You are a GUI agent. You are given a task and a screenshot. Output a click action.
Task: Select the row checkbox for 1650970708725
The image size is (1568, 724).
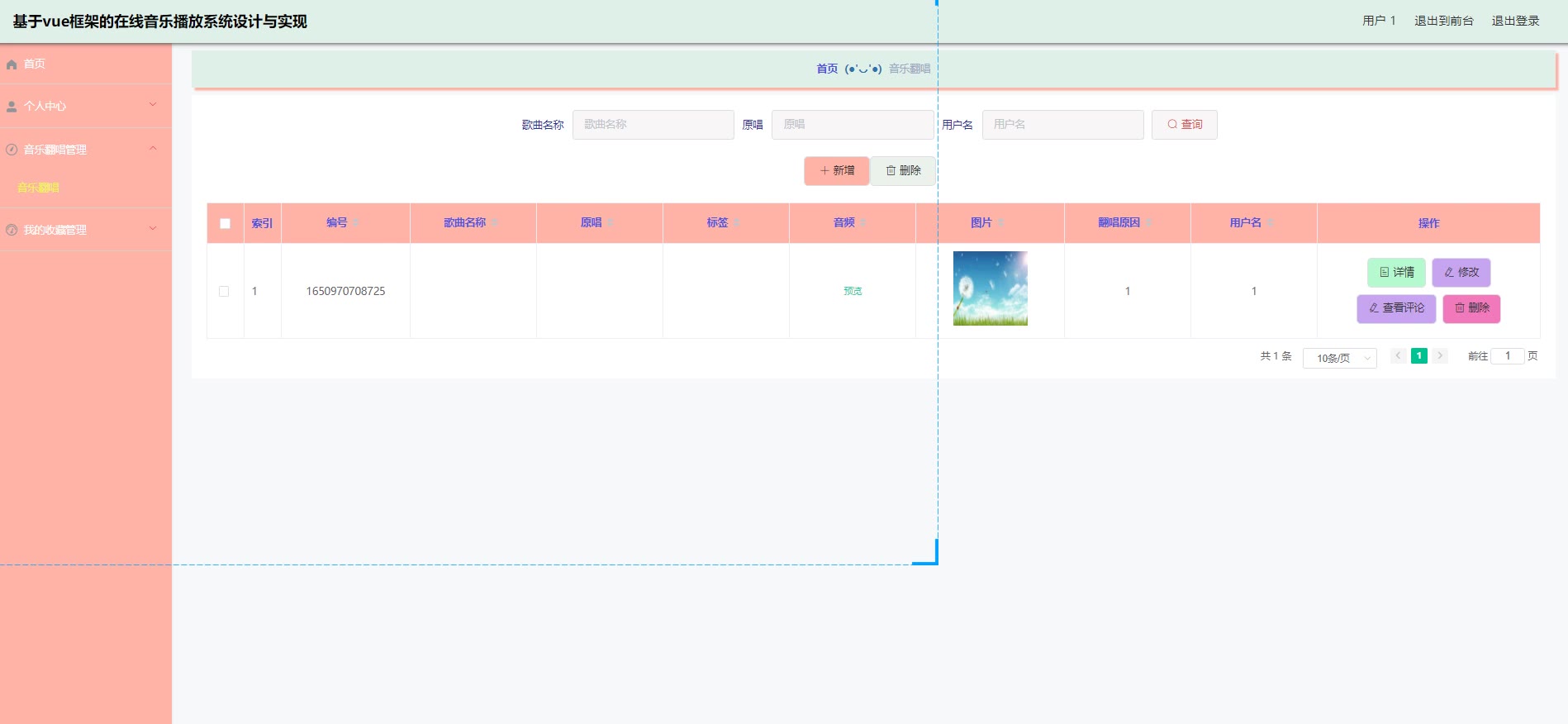224,292
